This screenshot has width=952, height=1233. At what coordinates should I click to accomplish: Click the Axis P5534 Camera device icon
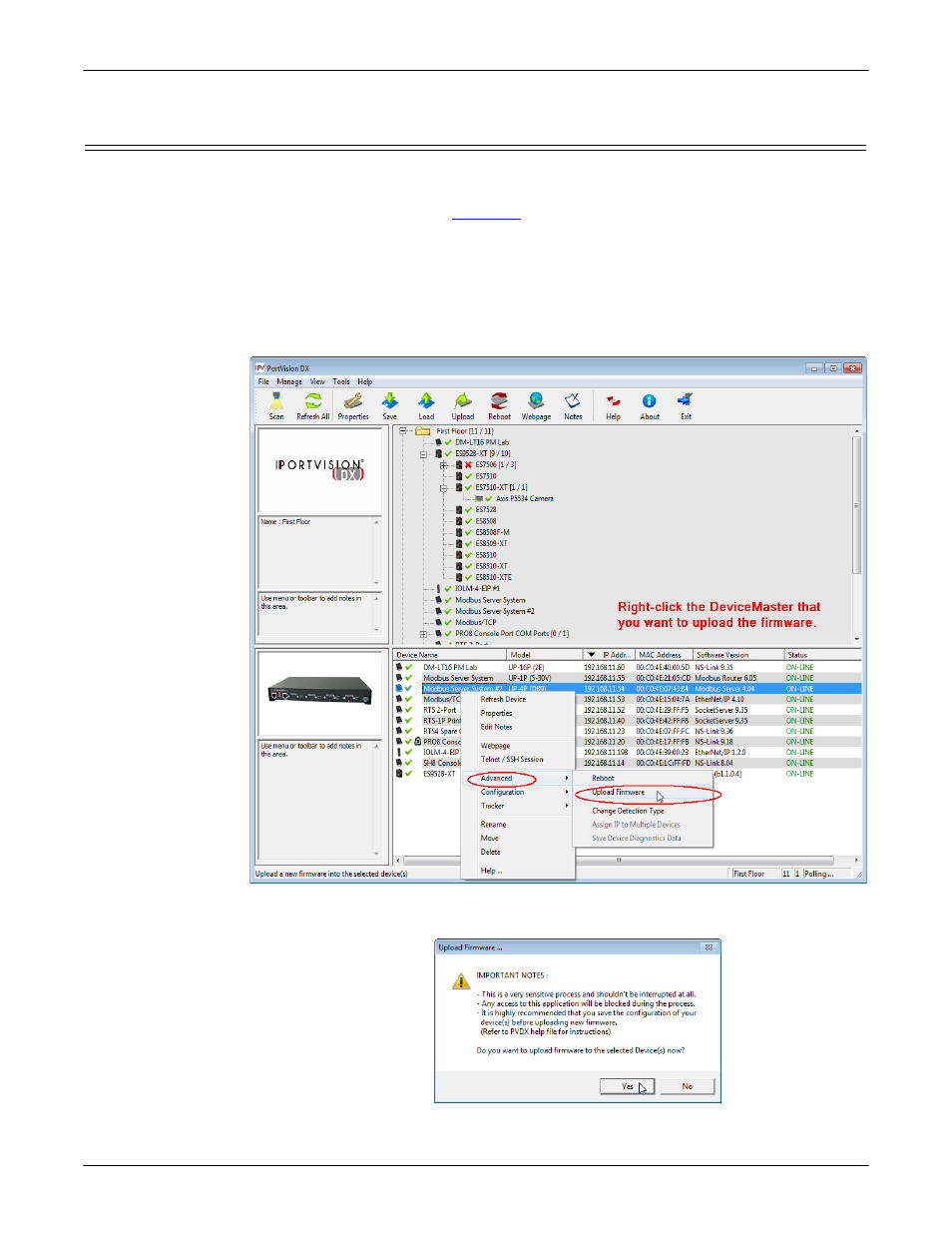pos(479,498)
